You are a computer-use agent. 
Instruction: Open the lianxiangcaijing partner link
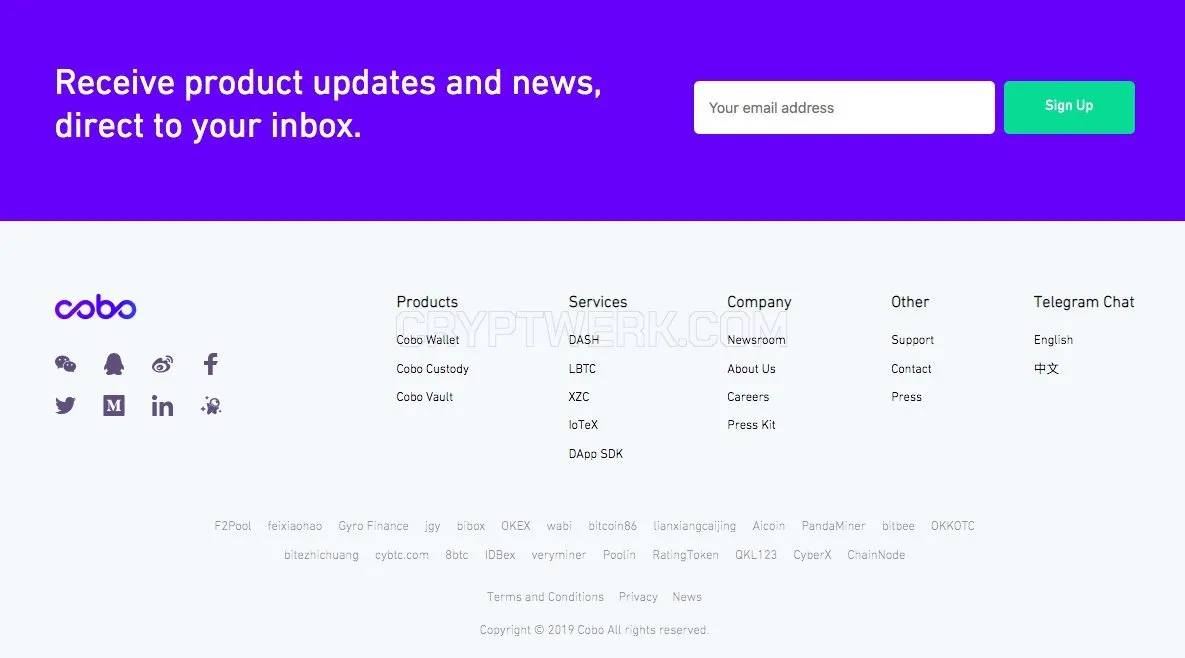point(695,526)
